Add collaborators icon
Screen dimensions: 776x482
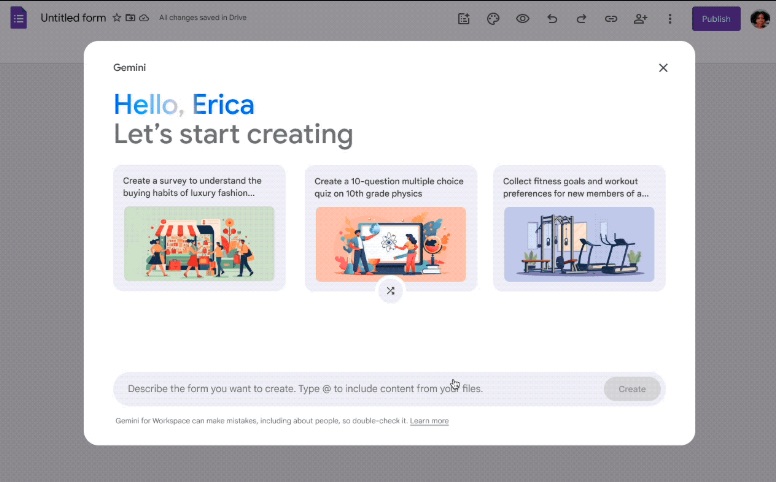640,19
